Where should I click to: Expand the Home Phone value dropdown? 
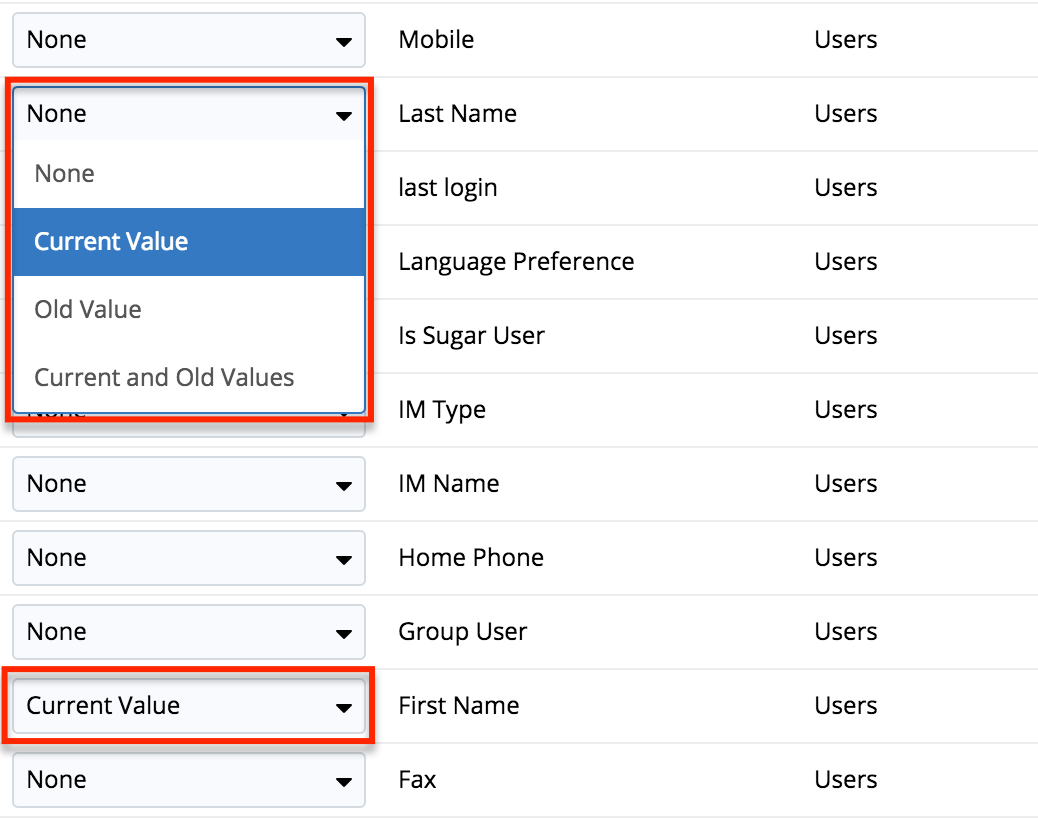pos(188,558)
